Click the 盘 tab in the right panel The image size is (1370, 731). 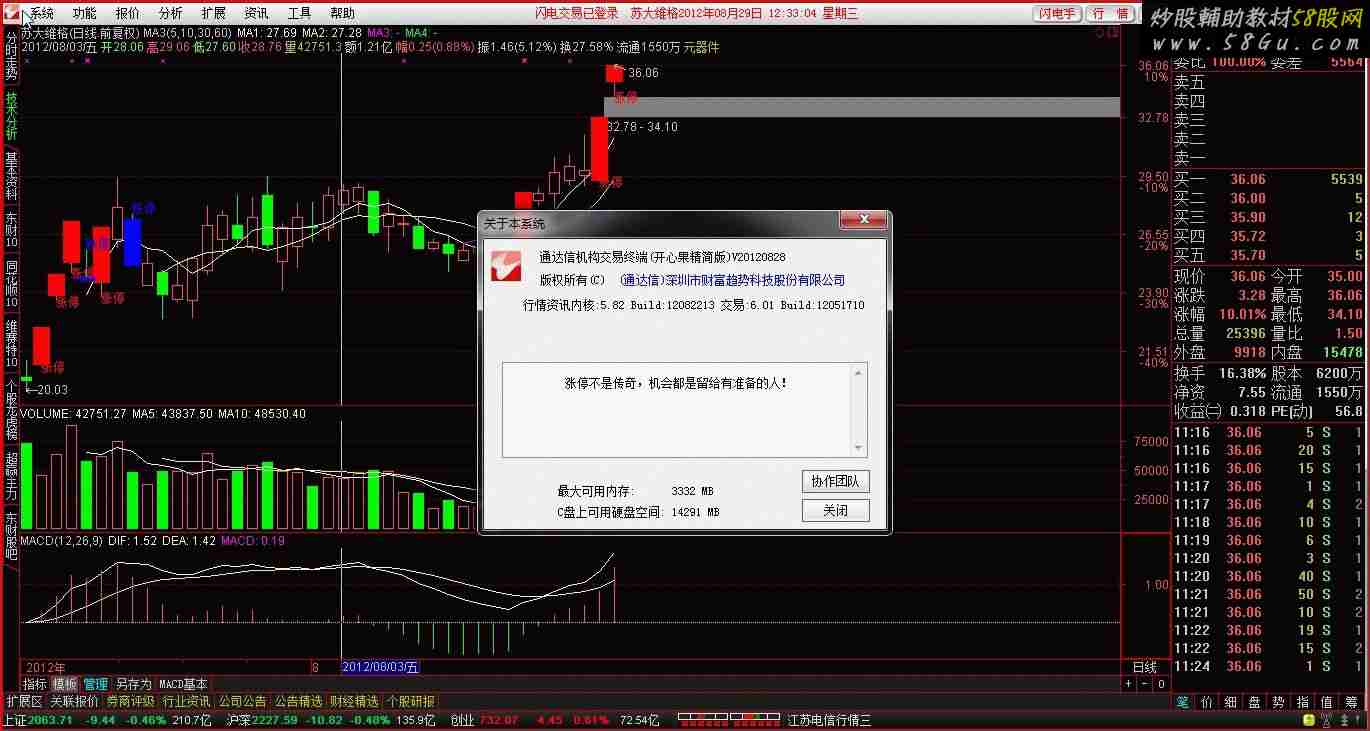click(1255, 702)
